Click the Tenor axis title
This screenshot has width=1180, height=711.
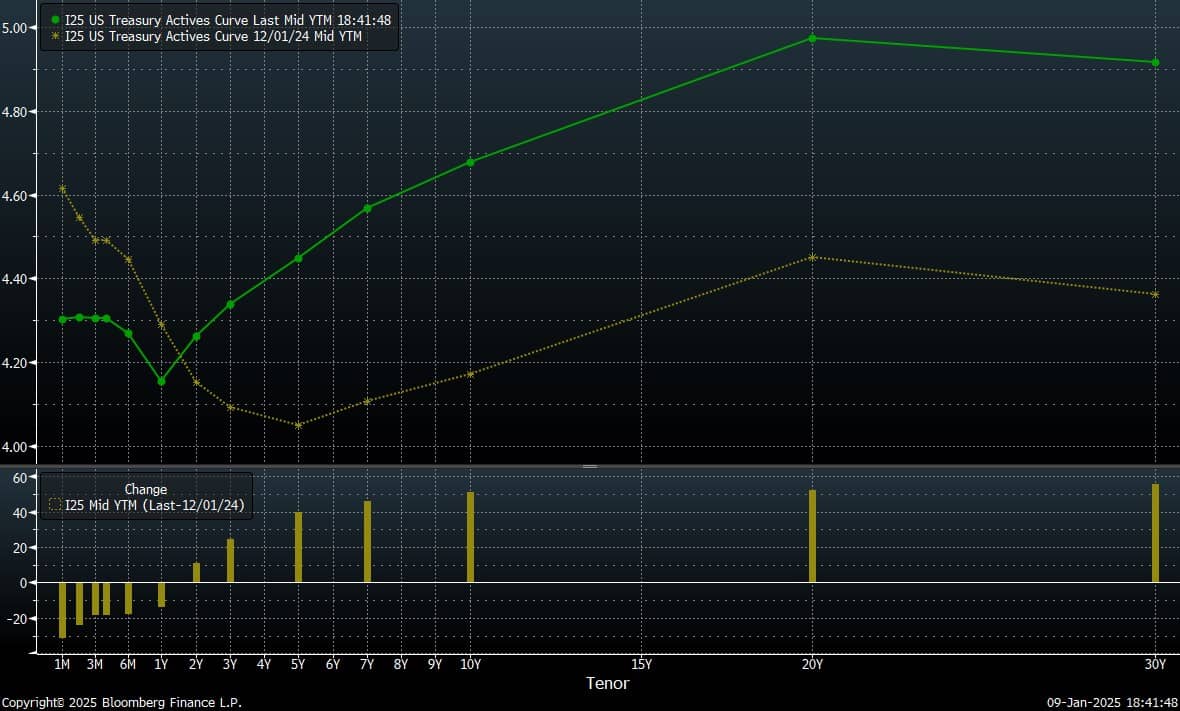click(x=607, y=683)
